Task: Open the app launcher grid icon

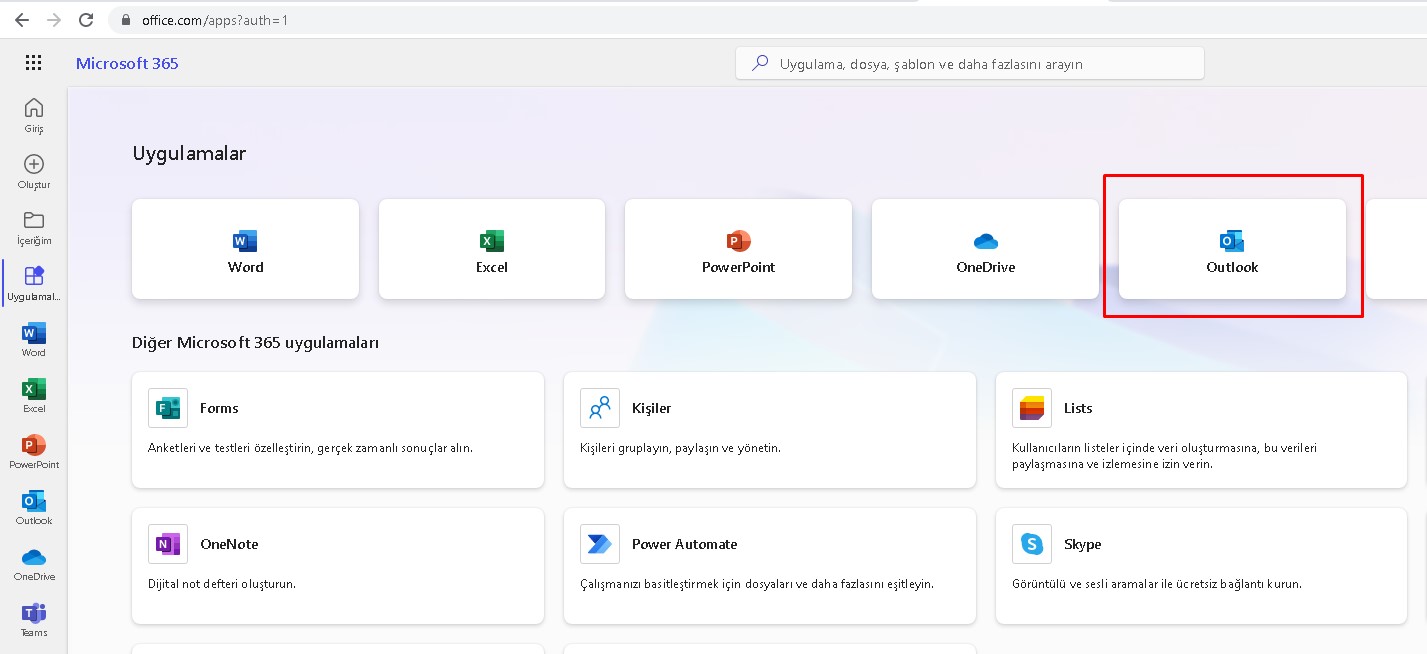Action: click(33, 63)
